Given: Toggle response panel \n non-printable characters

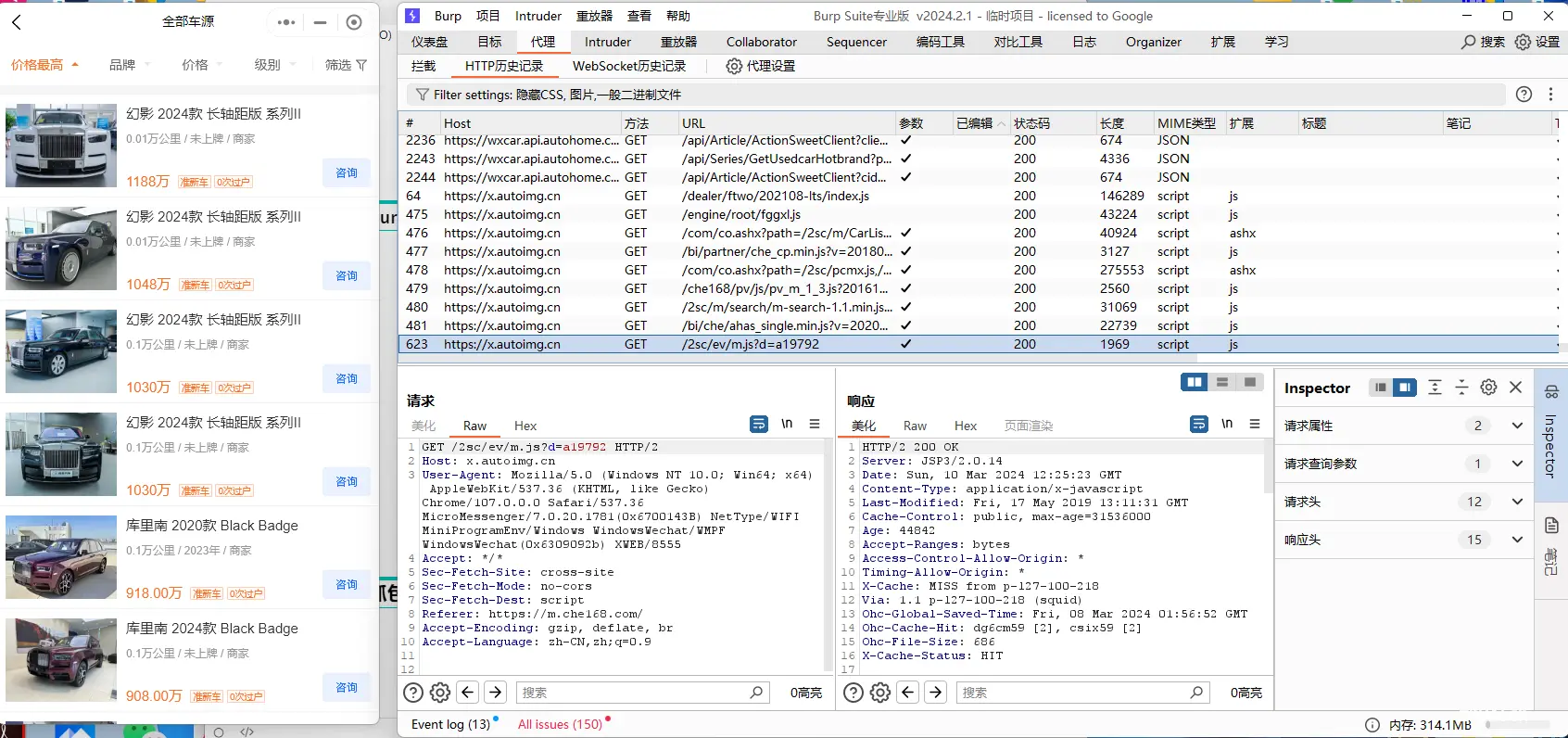Looking at the screenshot, I should coord(1227,424).
